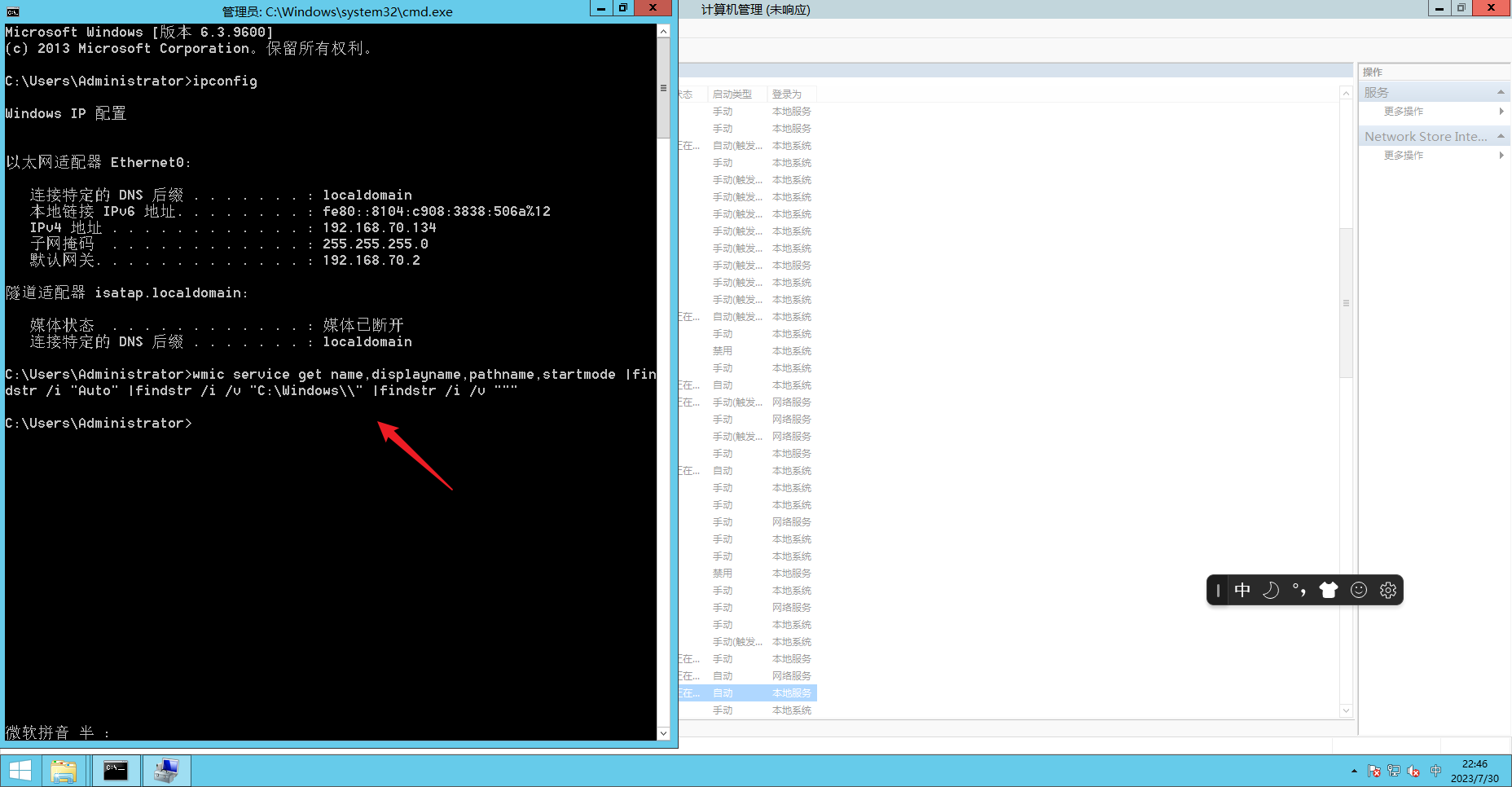
Task: Click the empty prompt line in cmd
Action: pos(99,423)
